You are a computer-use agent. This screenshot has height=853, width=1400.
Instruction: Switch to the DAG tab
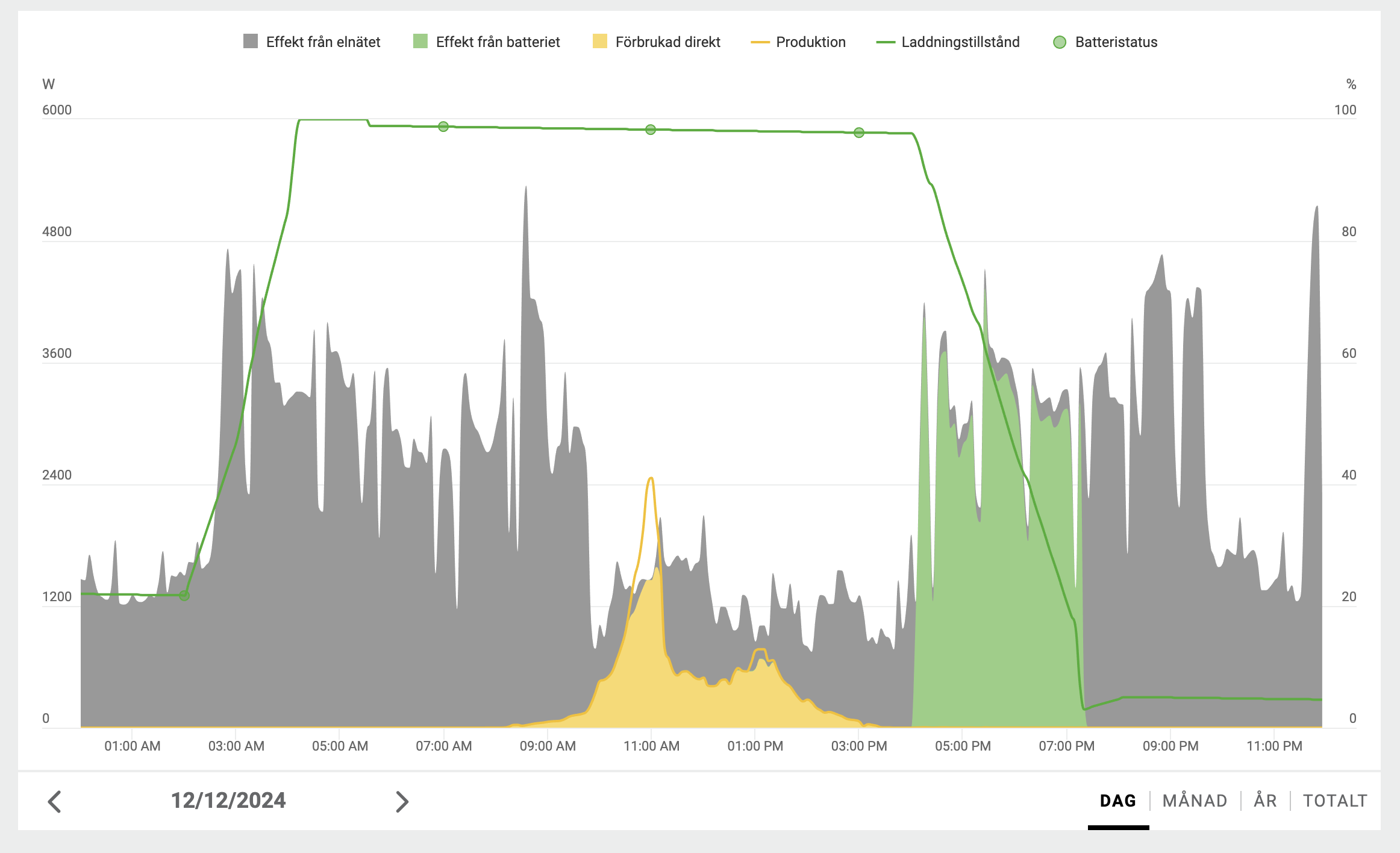1118,801
